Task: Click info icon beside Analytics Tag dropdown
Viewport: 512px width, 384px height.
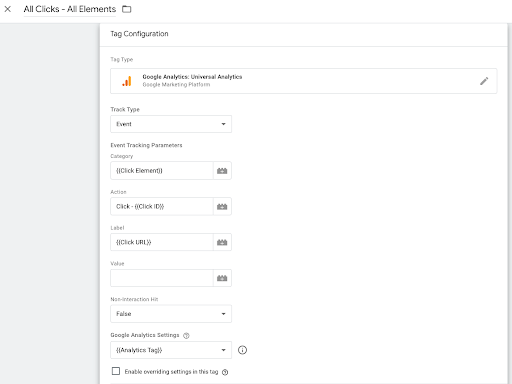Action: tap(242, 350)
